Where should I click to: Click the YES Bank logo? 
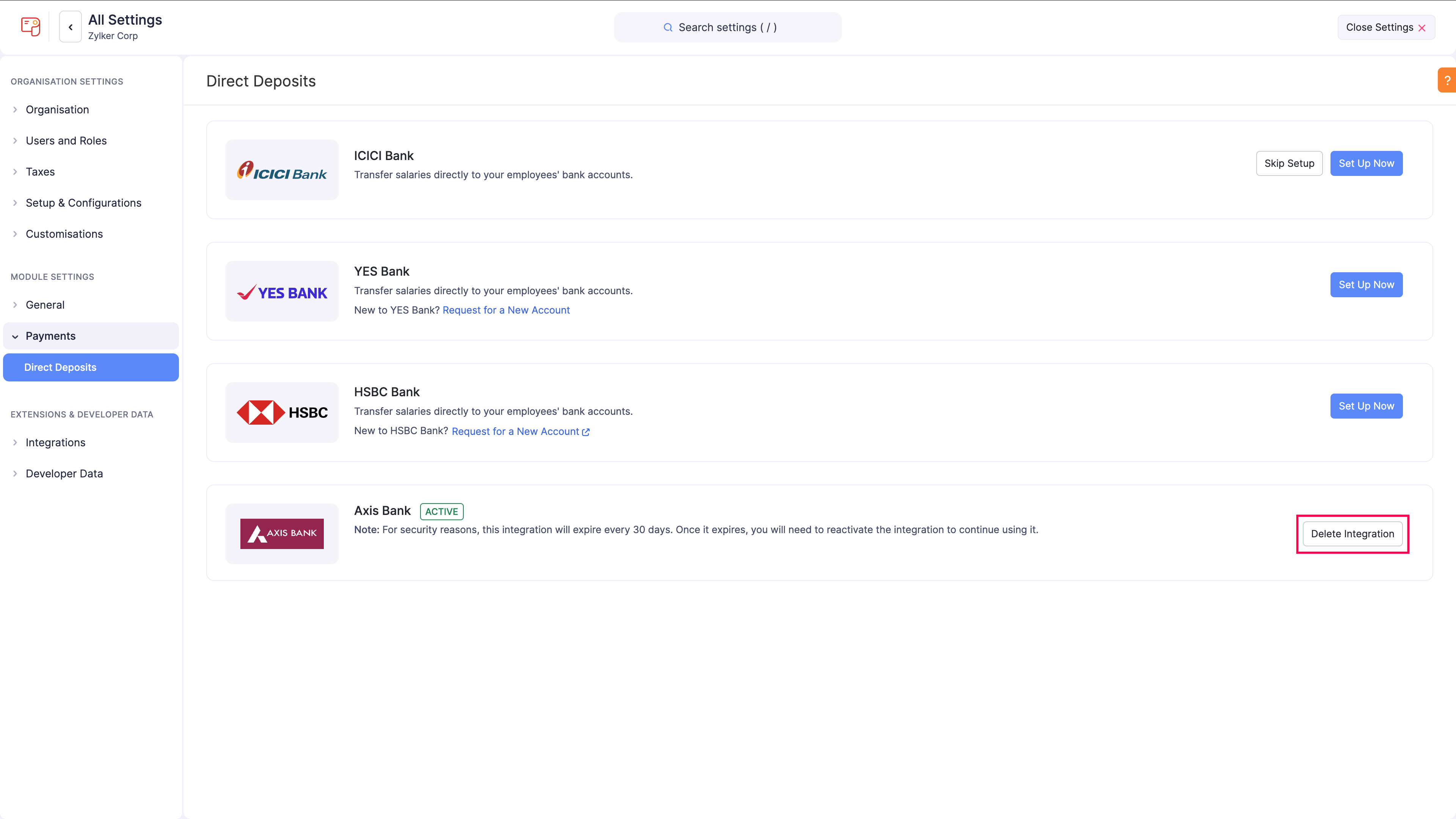coord(282,291)
